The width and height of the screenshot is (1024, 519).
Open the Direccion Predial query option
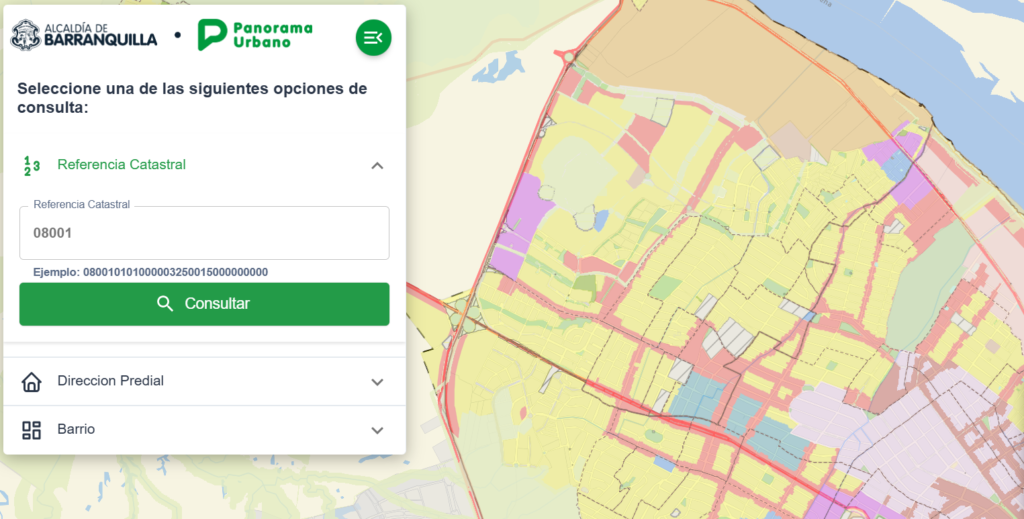[111, 381]
